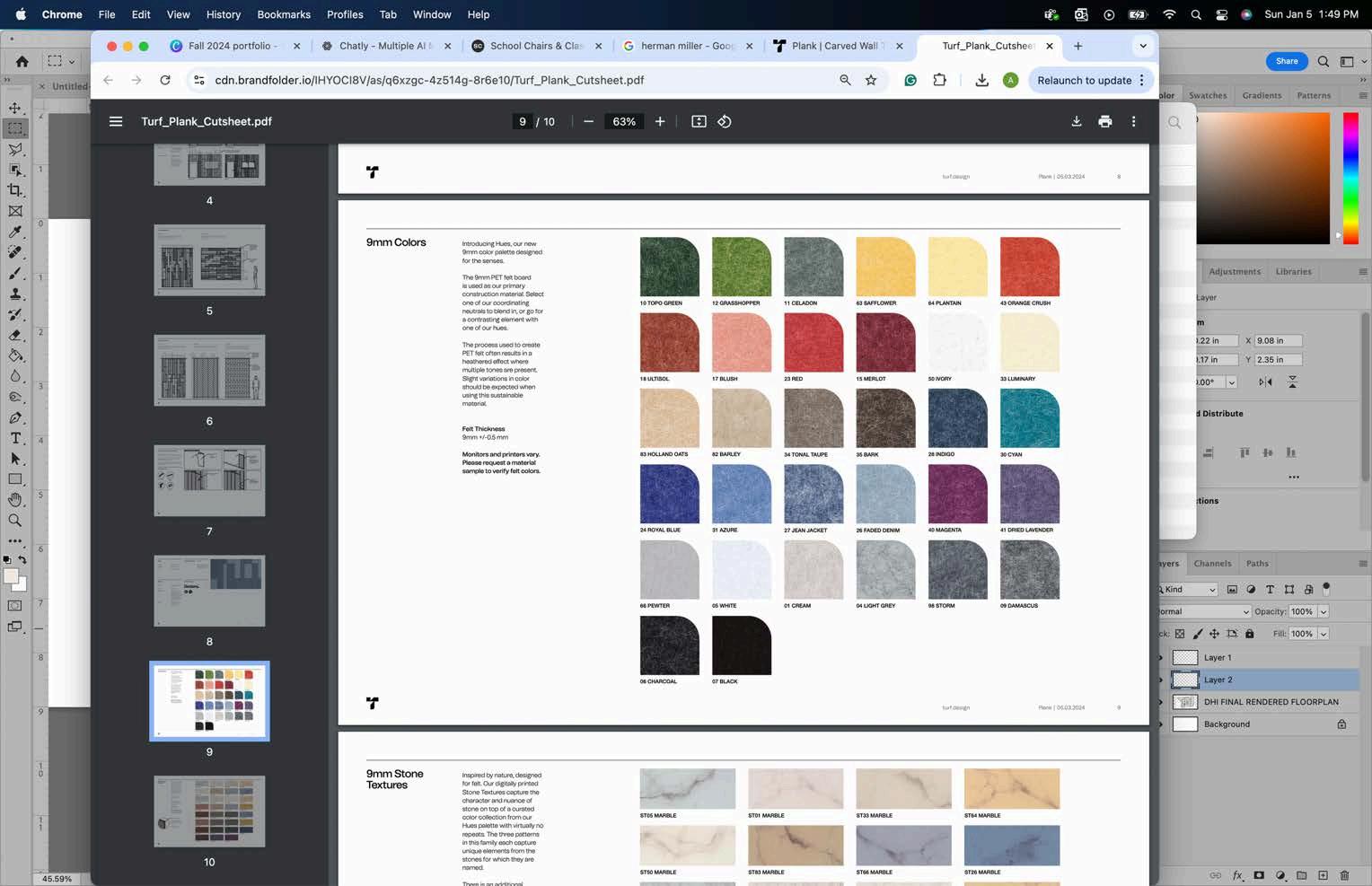Select the Brush tool in Photoshop
This screenshot has height=886, width=1372.
15,273
